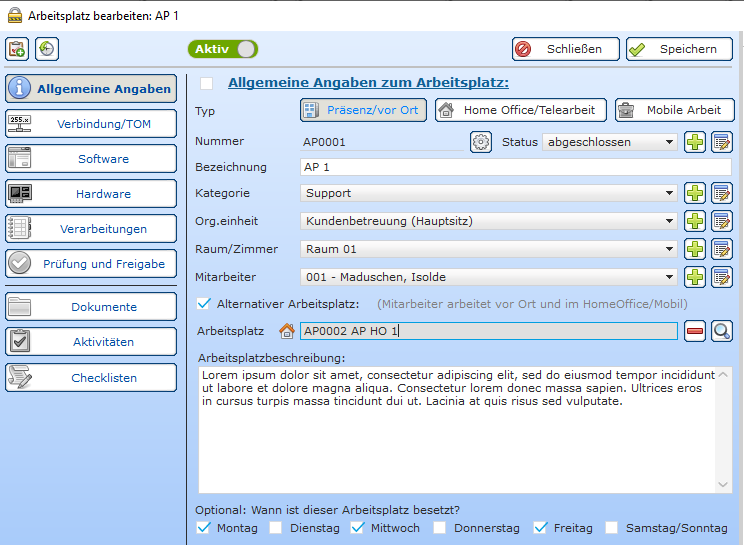
Task: Open the Allgemeine Angaben section
Action: click(x=91, y=89)
